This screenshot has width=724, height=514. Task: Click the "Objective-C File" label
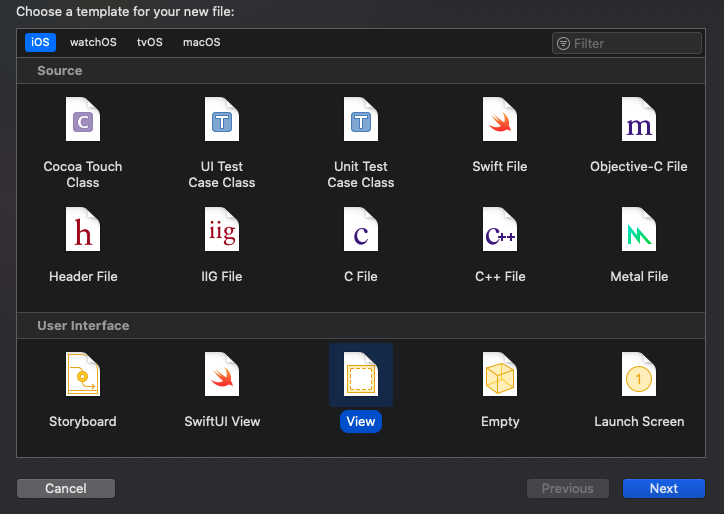pyautogui.click(x=639, y=167)
